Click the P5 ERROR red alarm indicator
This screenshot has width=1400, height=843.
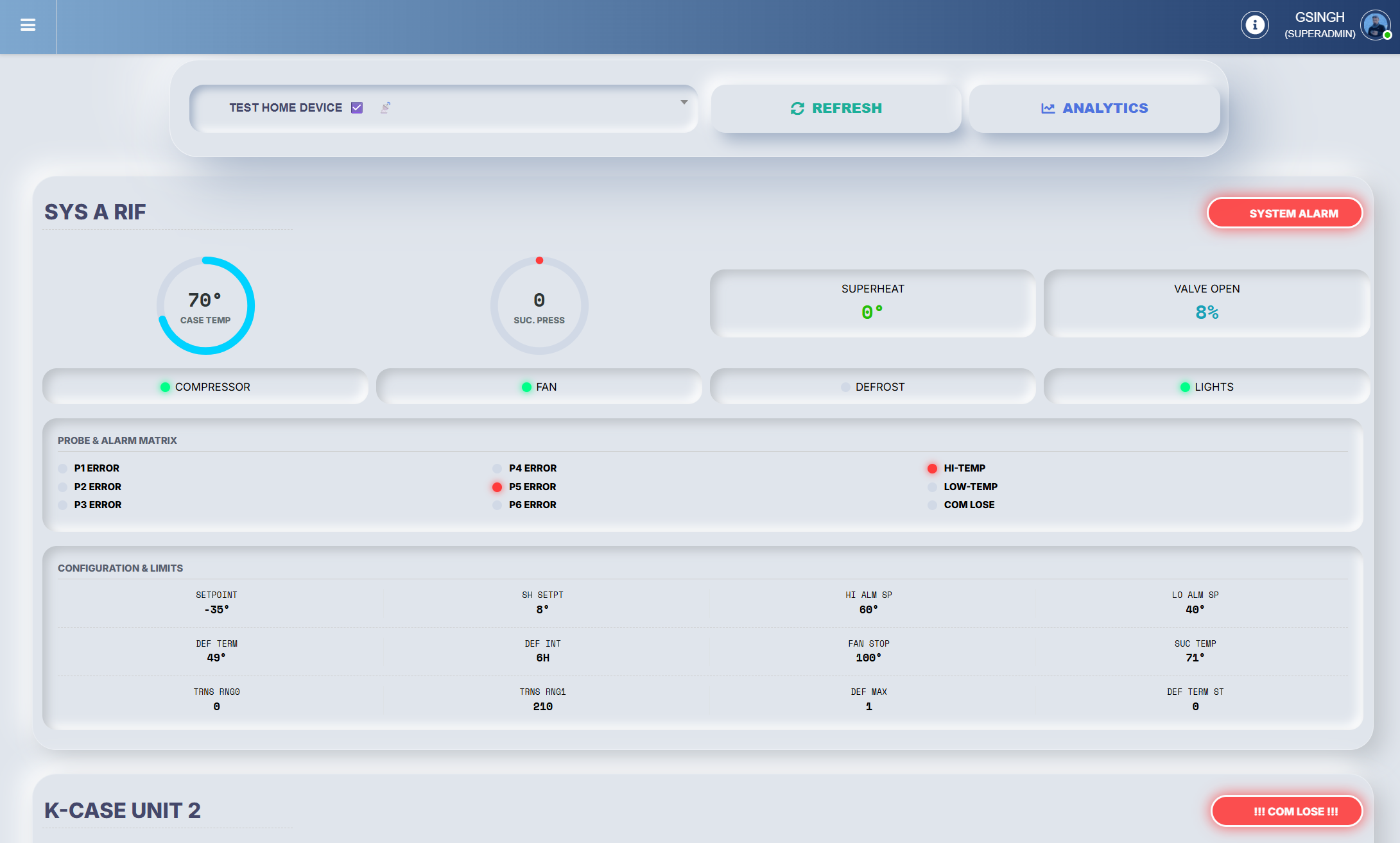click(x=496, y=487)
